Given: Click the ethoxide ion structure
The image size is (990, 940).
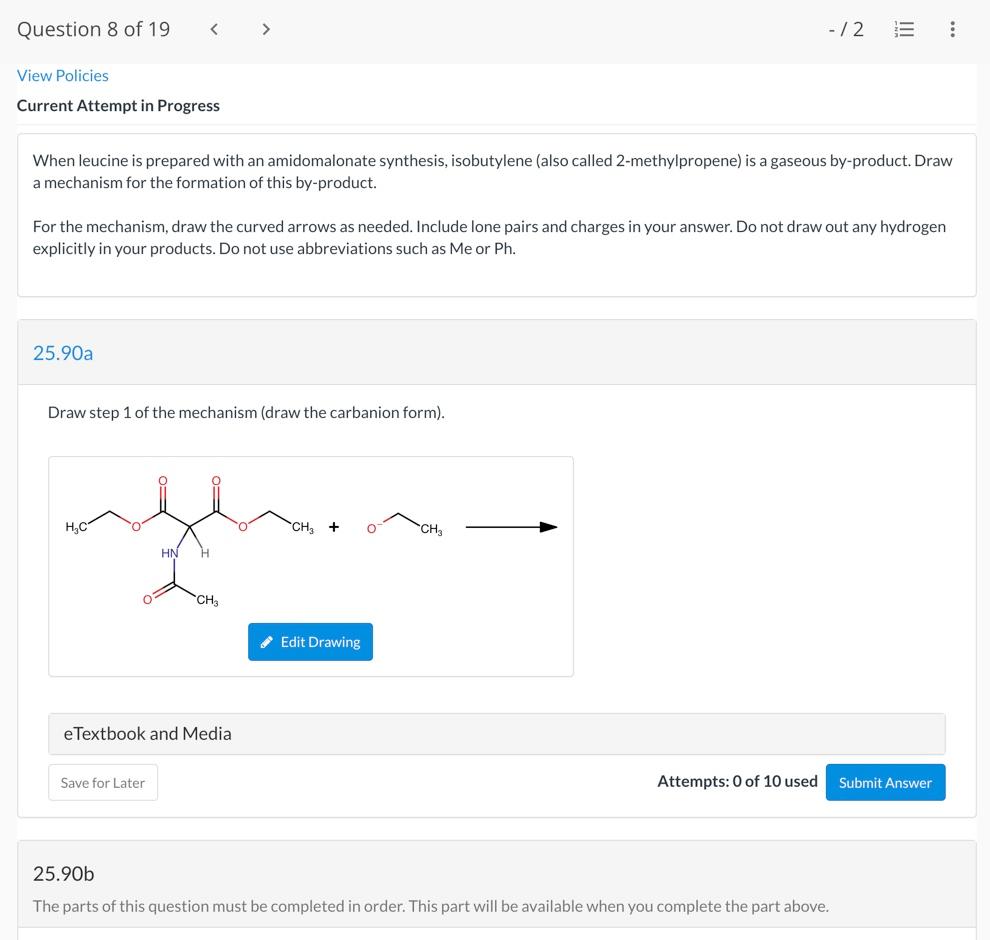Looking at the screenshot, I should 405,525.
